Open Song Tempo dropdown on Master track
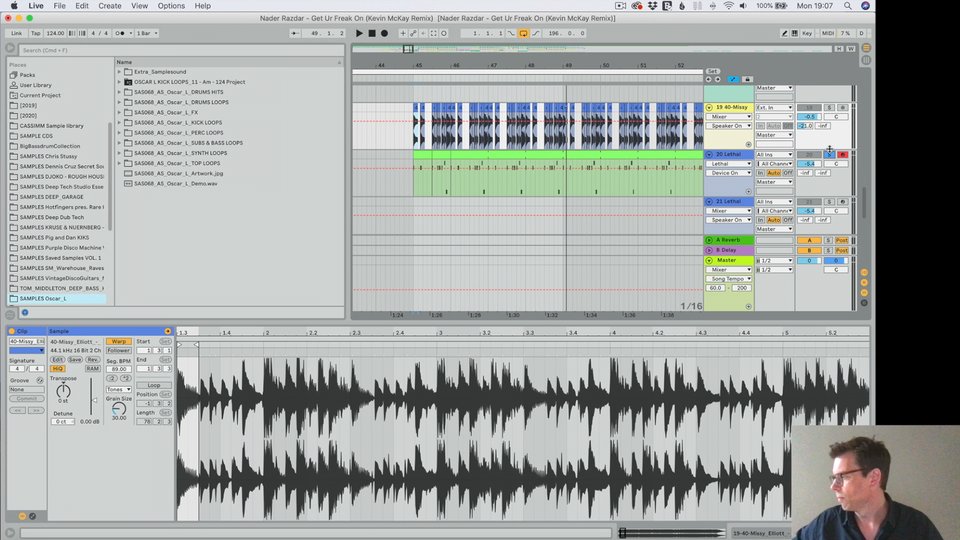960x540 pixels. point(729,279)
